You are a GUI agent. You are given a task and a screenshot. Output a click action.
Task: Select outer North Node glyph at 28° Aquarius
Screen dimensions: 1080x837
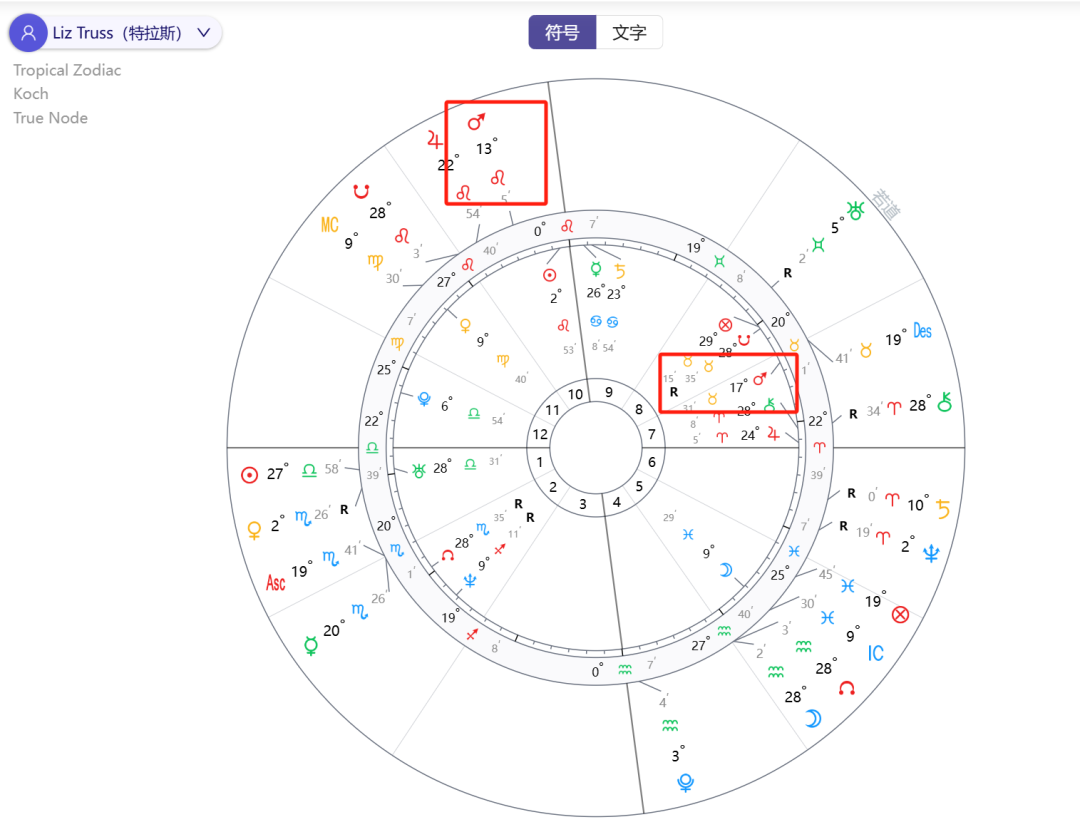click(x=847, y=688)
